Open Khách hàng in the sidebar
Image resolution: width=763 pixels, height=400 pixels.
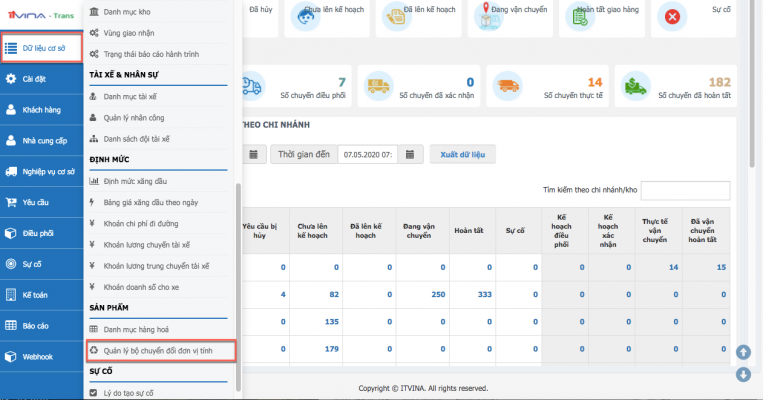click(38, 109)
